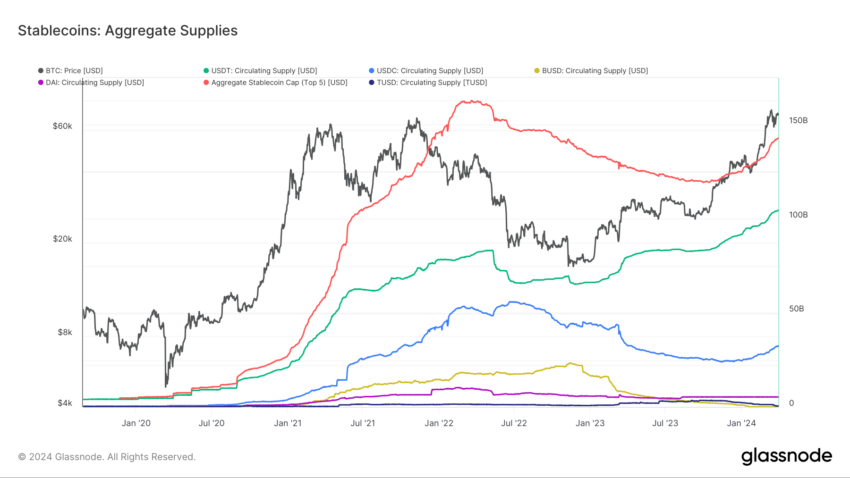Click the yellow BUSD legend dot
This screenshot has width=850, height=478.
point(539,71)
